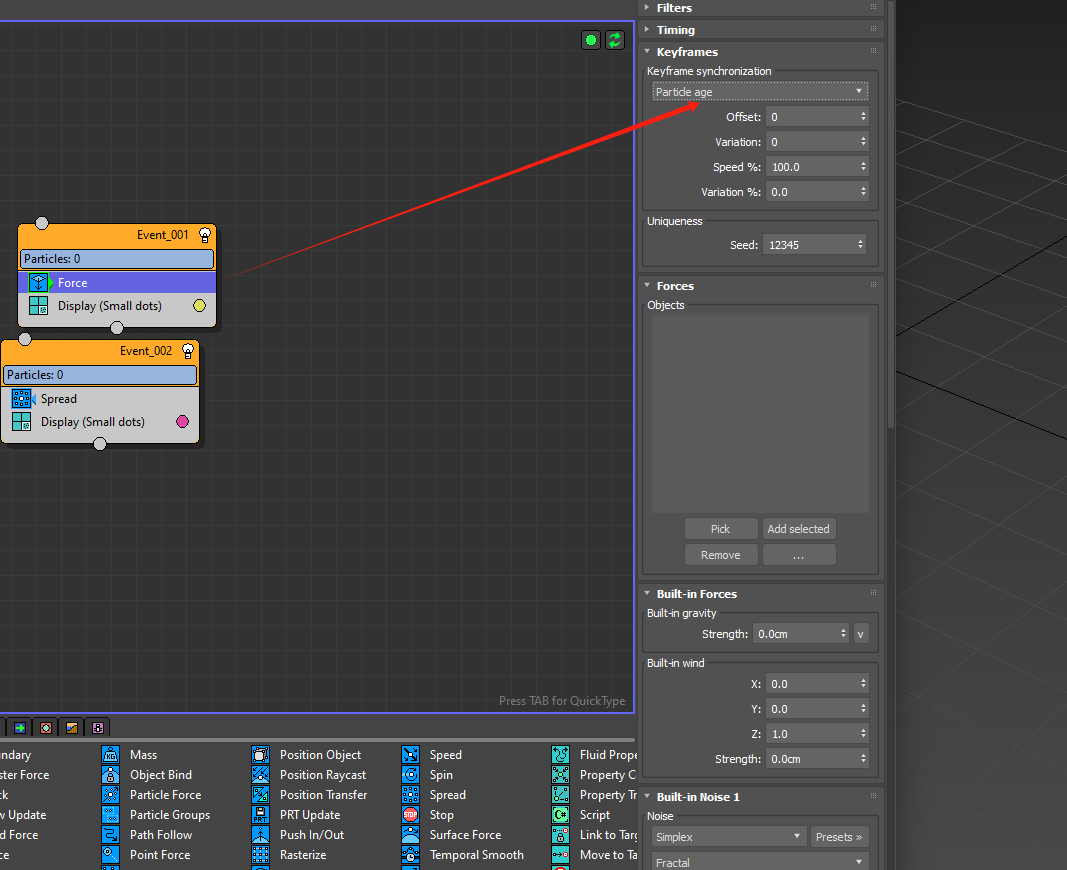This screenshot has height=870, width=1067.
Task: Switch to the green arrow operator category tab
Action: (x=19, y=728)
